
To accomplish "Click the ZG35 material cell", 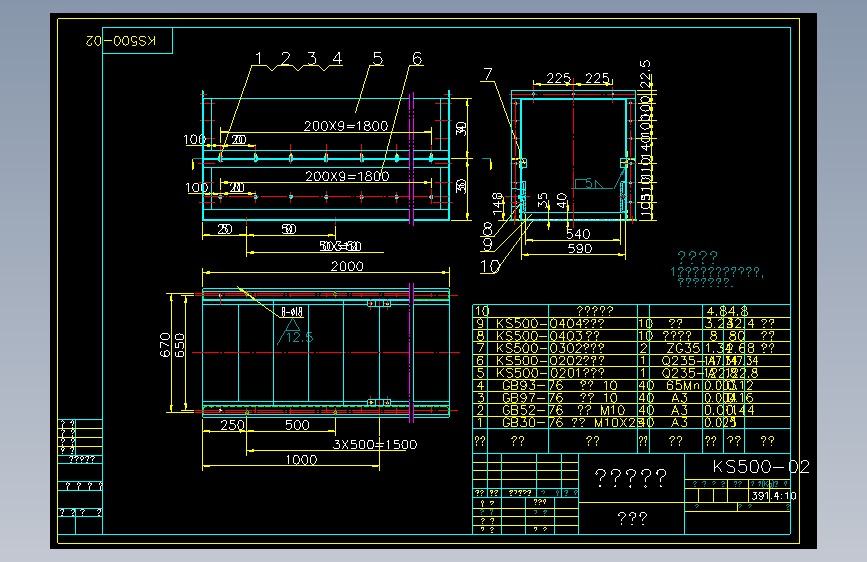I will tap(683, 348).
